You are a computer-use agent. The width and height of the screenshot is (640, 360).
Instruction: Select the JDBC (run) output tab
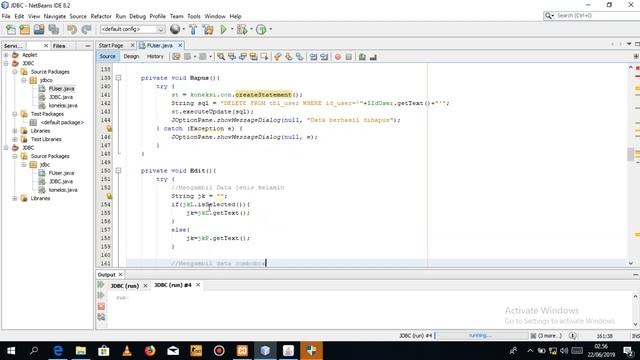click(x=124, y=286)
